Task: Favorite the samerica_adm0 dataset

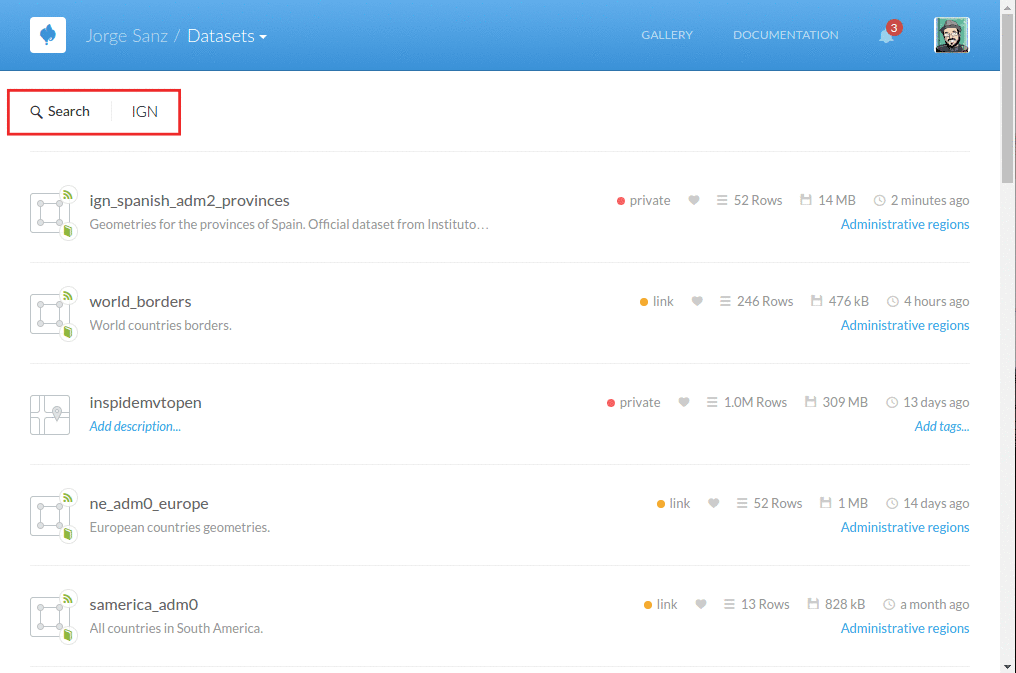Action: (700, 604)
